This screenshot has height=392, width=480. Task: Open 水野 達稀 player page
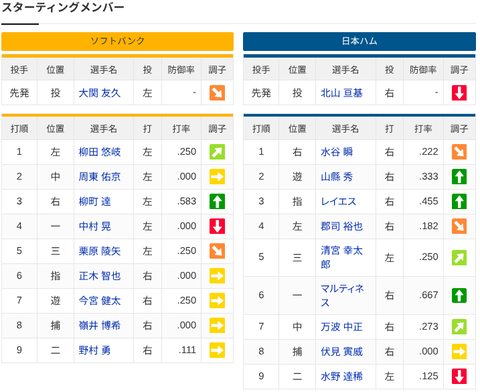pos(341,376)
